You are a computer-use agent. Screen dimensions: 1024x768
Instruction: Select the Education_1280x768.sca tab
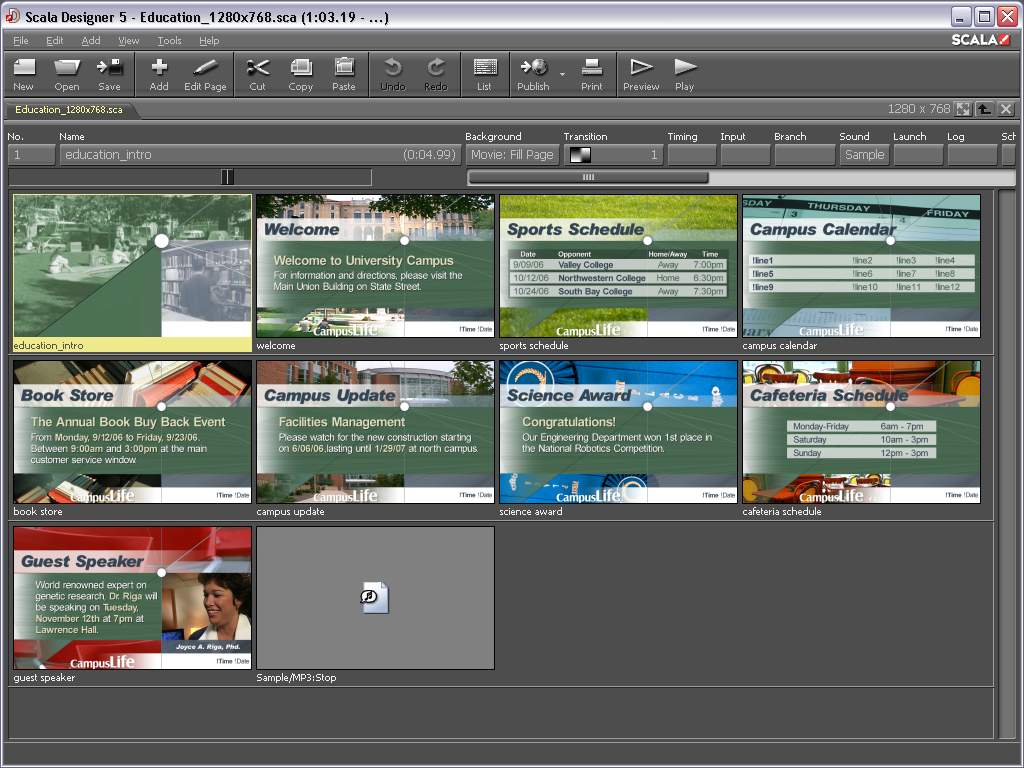[x=69, y=110]
